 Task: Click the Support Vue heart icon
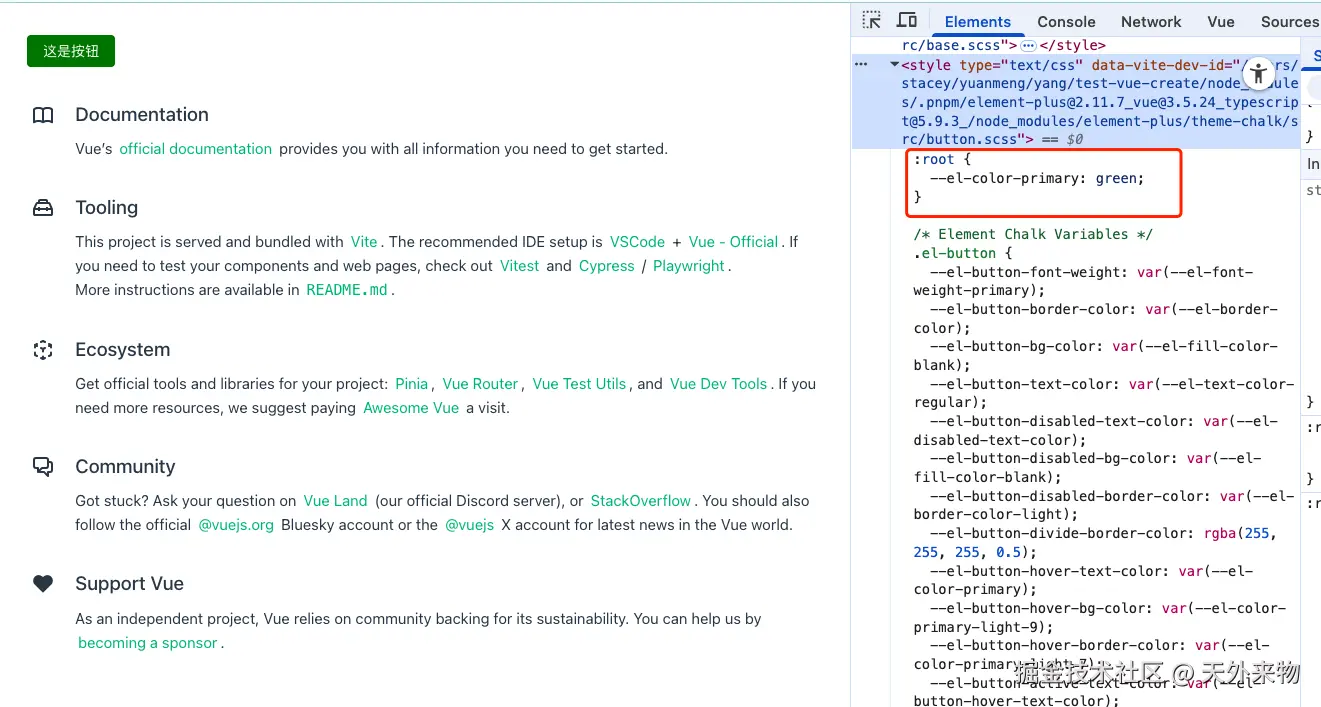tap(43, 584)
